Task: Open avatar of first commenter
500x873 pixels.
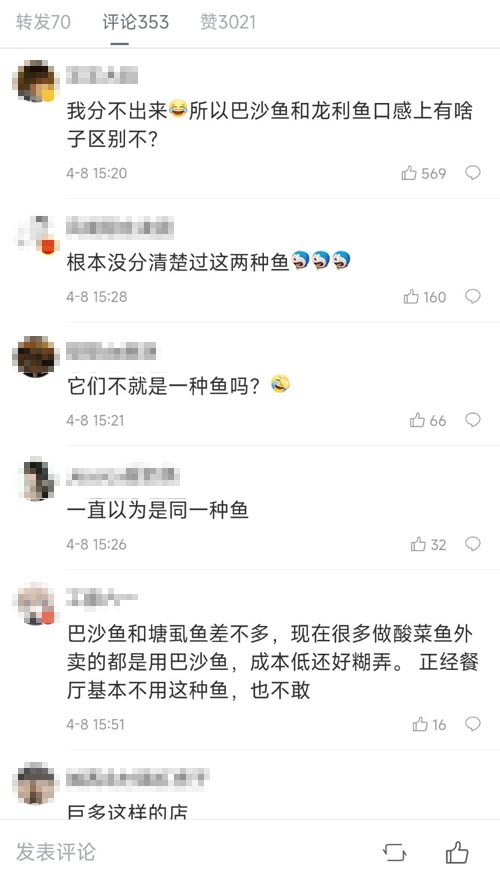Action: 36,81
